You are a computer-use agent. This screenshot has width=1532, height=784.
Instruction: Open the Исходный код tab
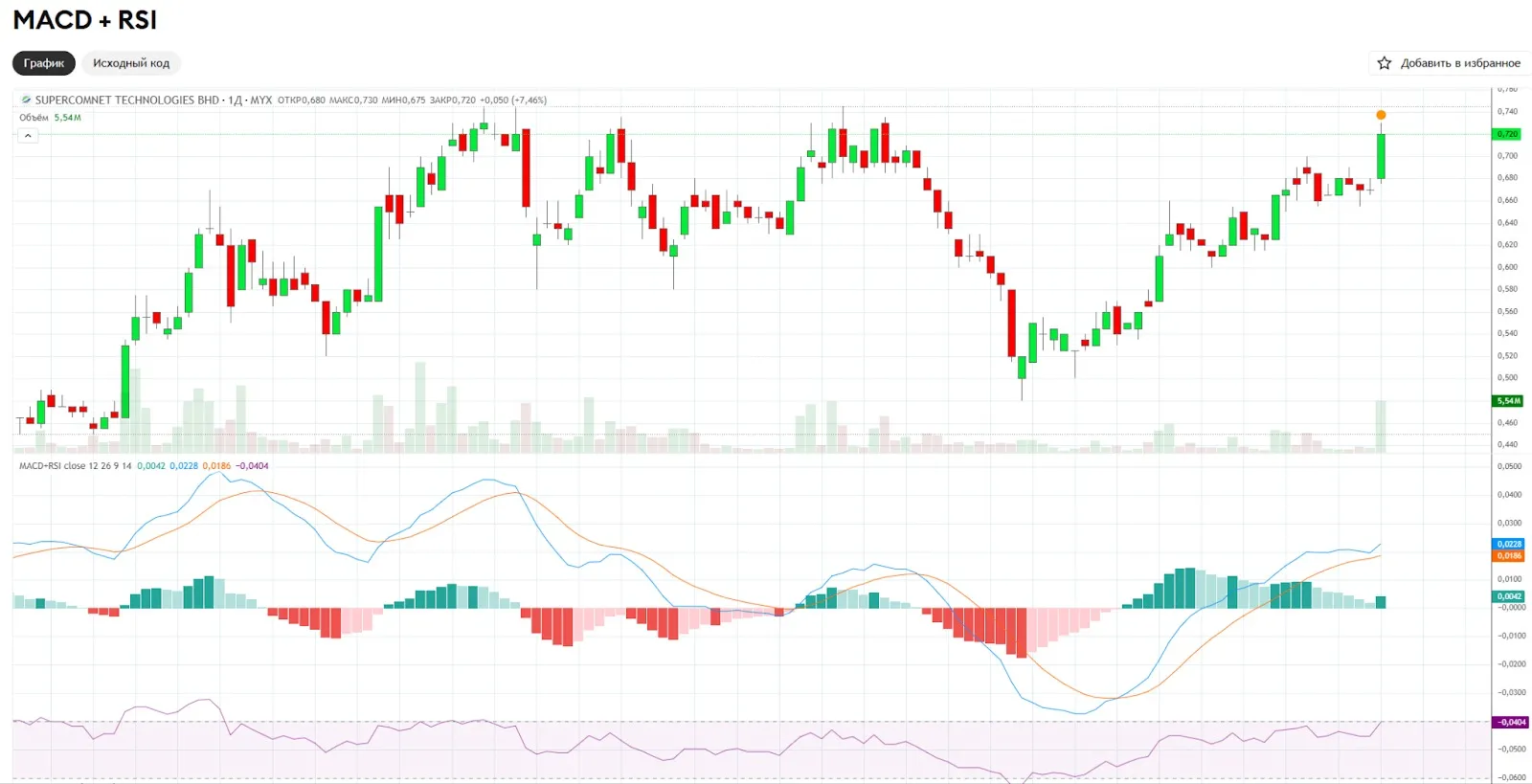[131, 63]
